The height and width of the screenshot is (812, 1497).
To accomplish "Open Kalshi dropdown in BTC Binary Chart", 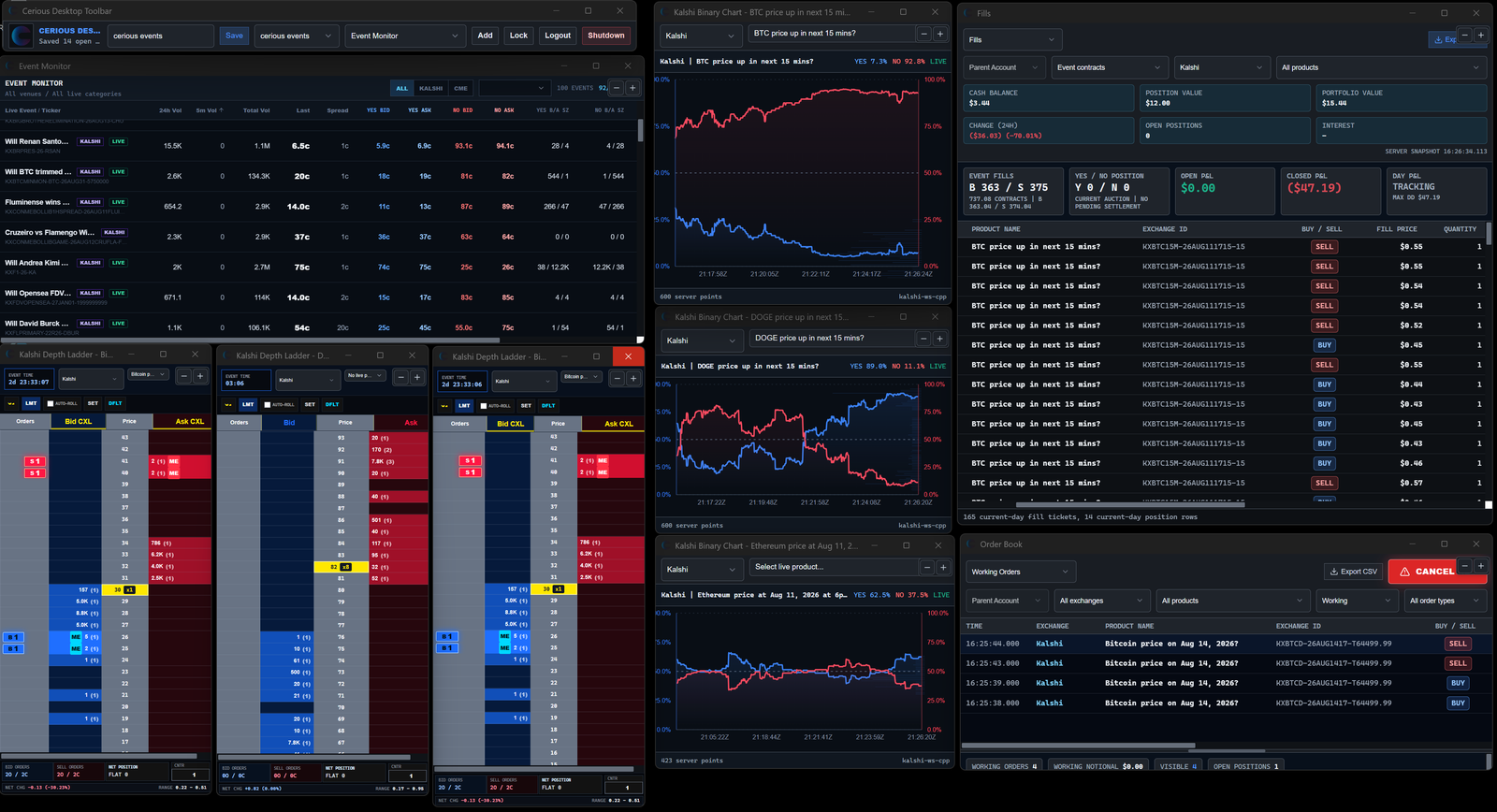I will point(702,36).
